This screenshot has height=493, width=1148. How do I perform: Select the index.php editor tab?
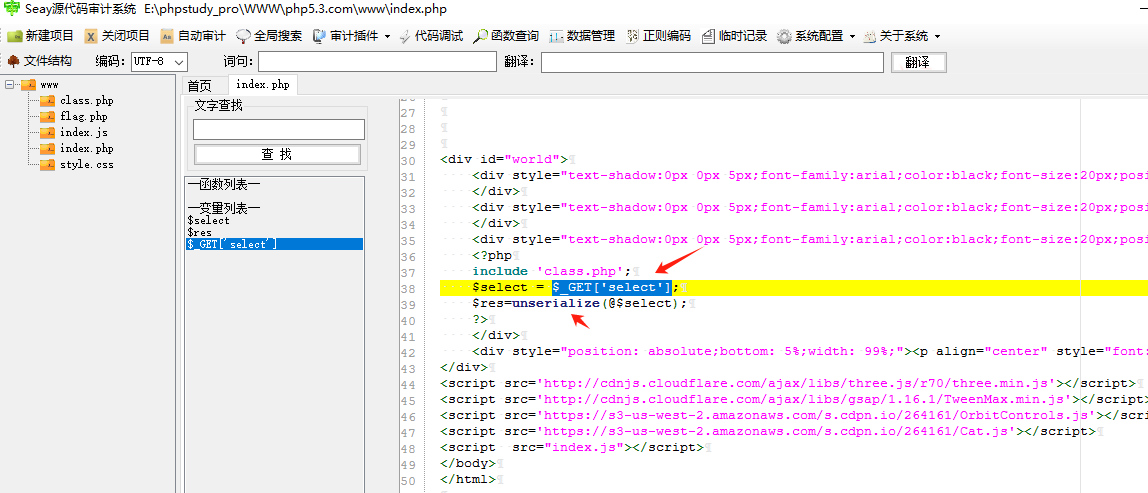click(x=263, y=85)
